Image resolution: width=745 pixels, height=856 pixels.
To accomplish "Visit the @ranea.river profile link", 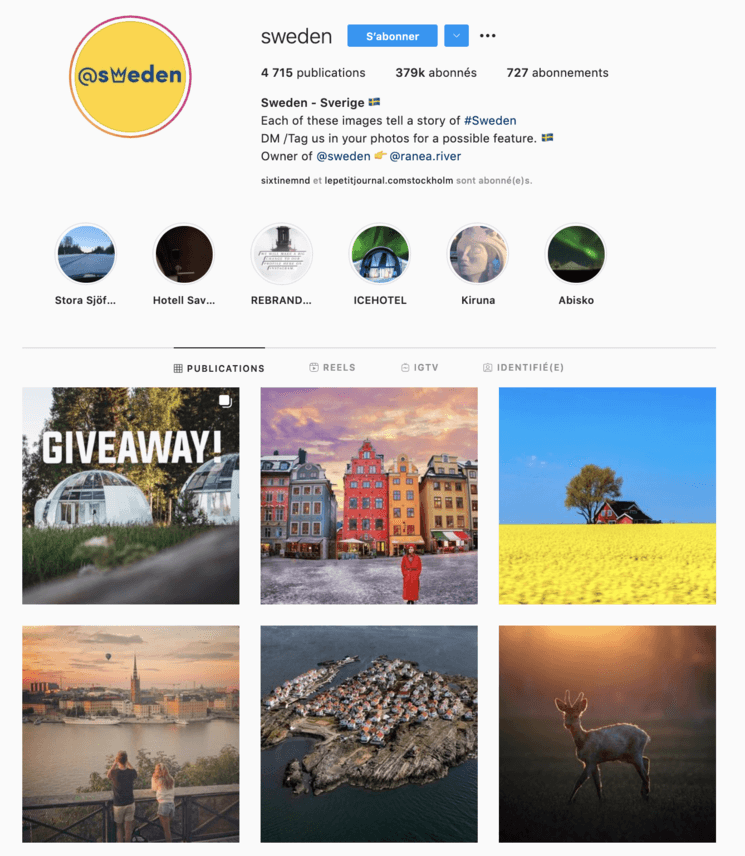I will [x=425, y=156].
